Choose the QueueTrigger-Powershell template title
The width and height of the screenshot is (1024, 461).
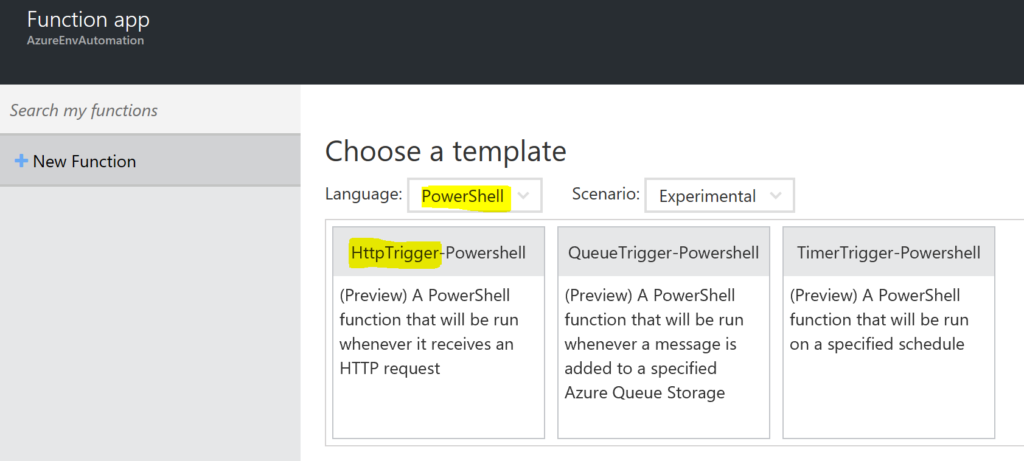[663, 253]
